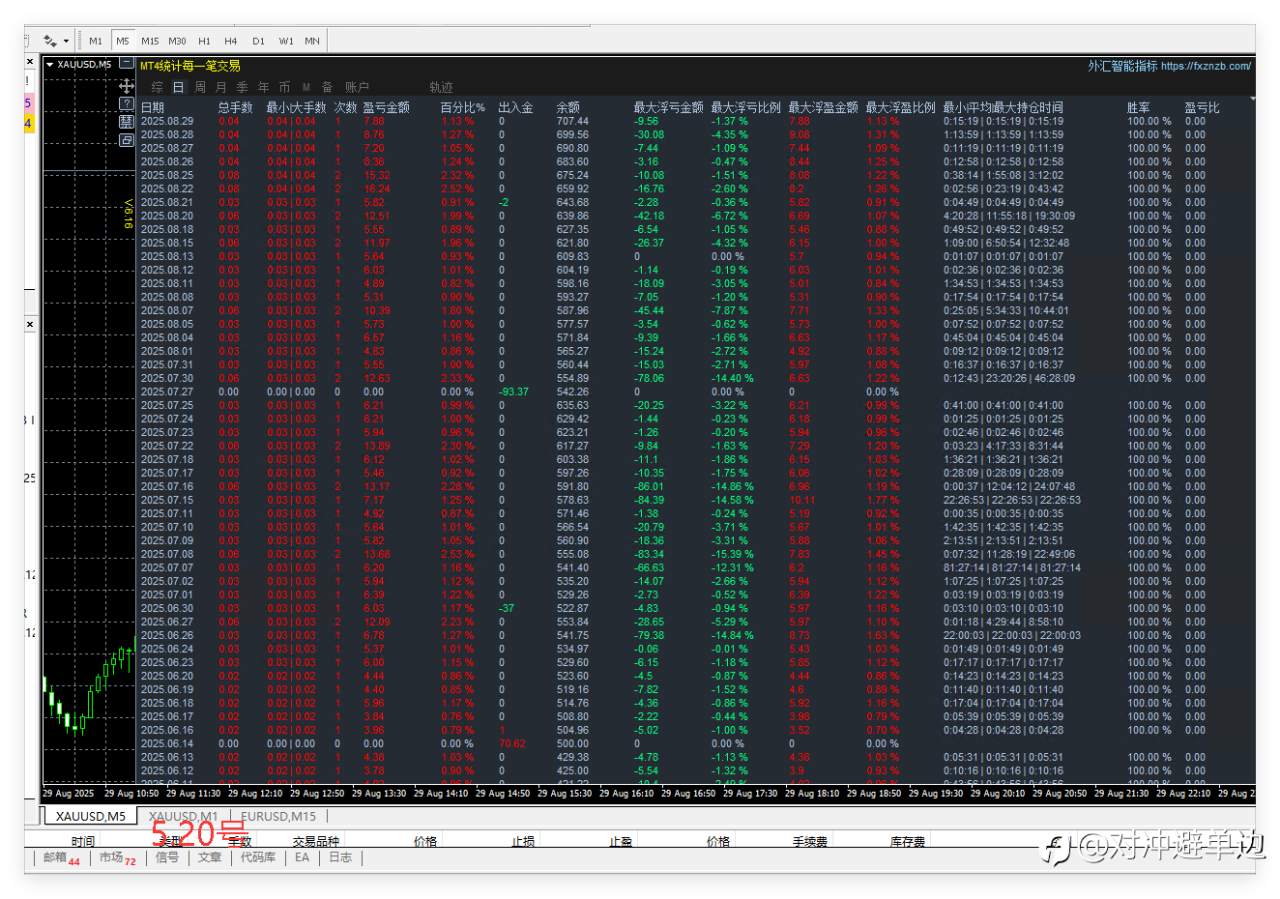Screen dimensions: 1280x899
Task: Switch to H4 timeframe
Action: 231,41
